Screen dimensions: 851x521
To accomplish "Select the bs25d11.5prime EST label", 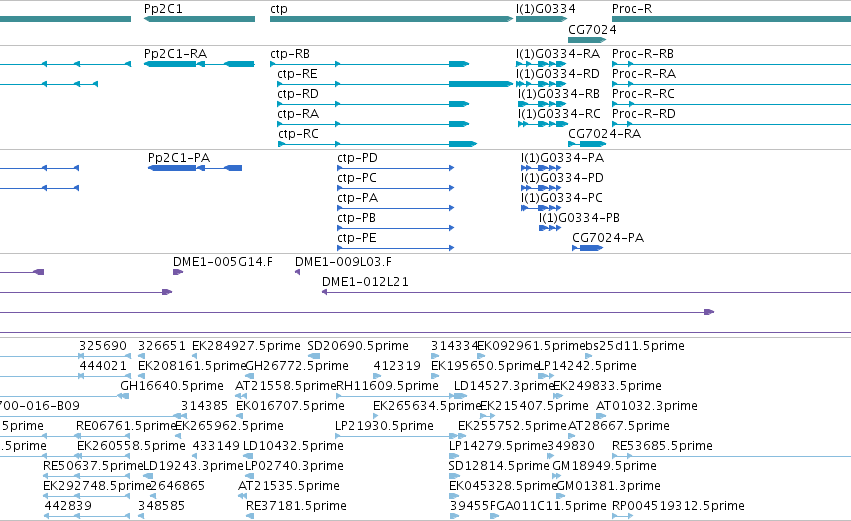I will point(634,346).
